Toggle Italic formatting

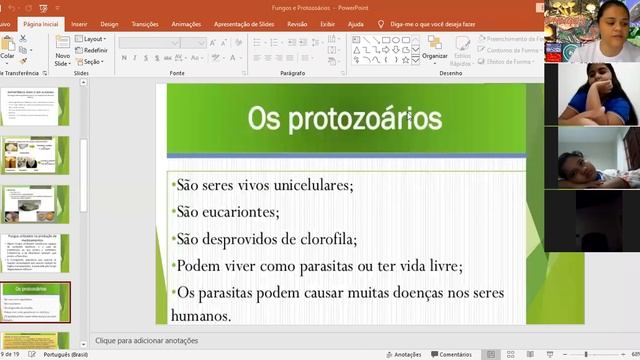tap(135, 58)
